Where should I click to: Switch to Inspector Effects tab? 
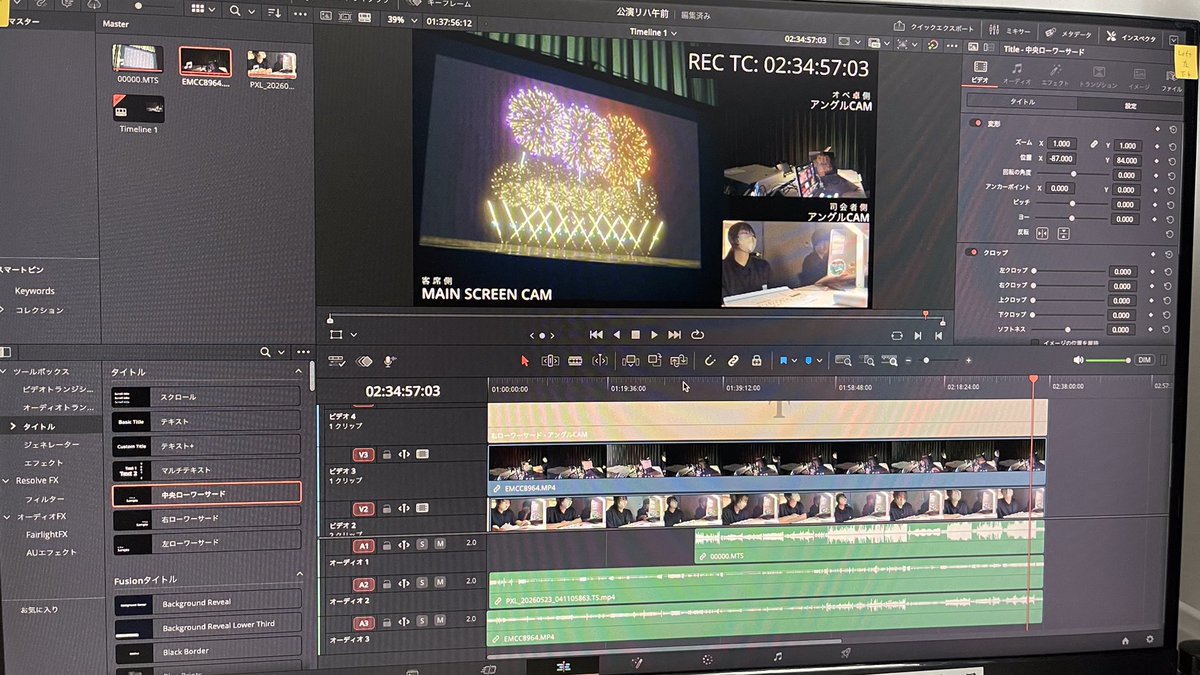(1056, 74)
